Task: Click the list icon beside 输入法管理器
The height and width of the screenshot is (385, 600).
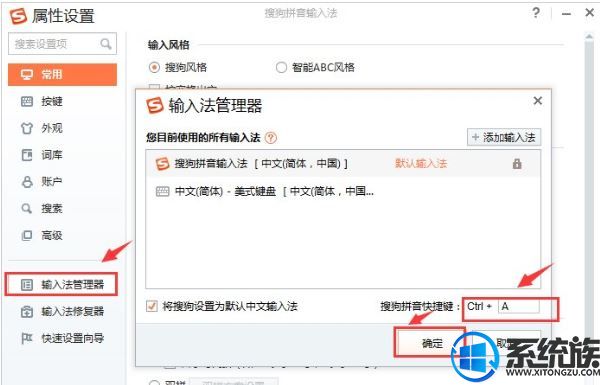Action: [x=27, y=285]
